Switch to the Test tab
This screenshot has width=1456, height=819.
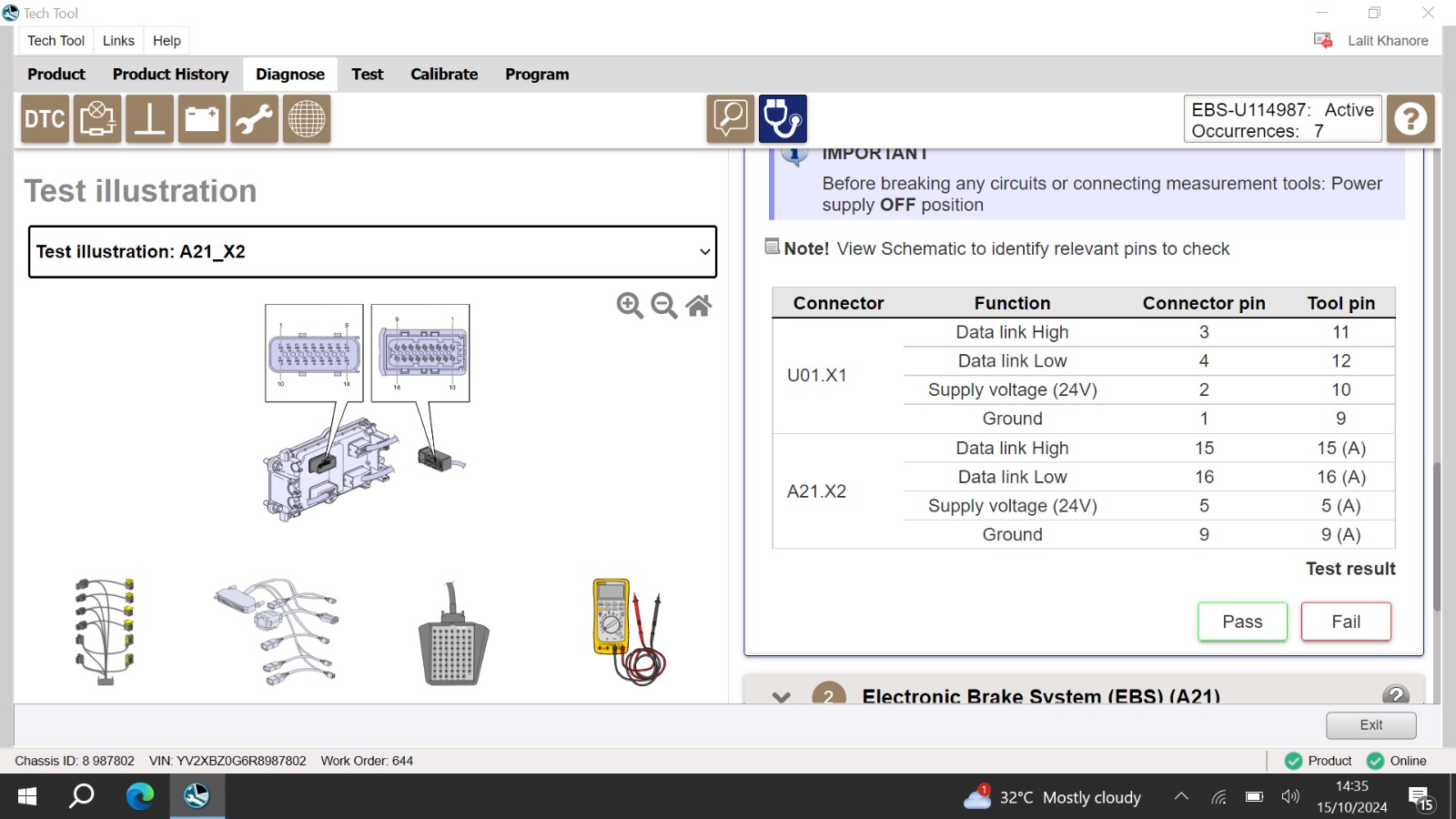click(x=368, y=75)
